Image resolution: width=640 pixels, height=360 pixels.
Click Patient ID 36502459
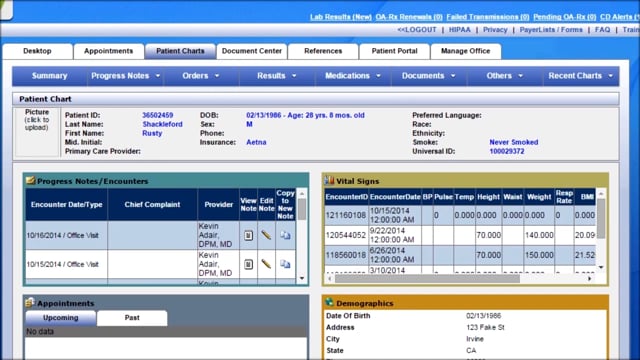click(158, 115)
